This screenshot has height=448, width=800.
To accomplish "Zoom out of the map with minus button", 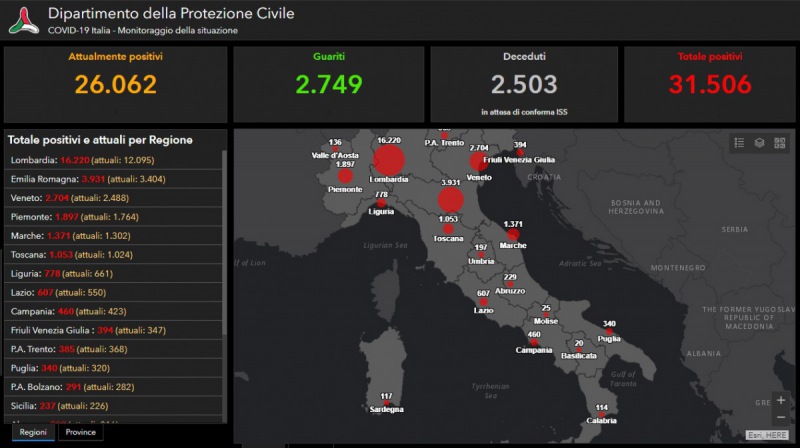I will [781, 417].
